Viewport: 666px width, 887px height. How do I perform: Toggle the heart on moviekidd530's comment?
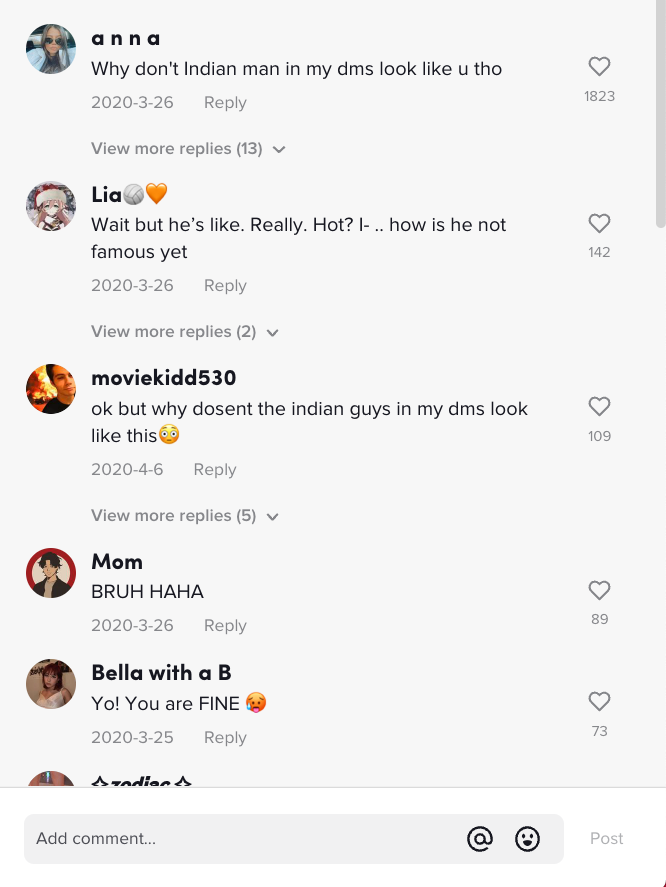599,407
